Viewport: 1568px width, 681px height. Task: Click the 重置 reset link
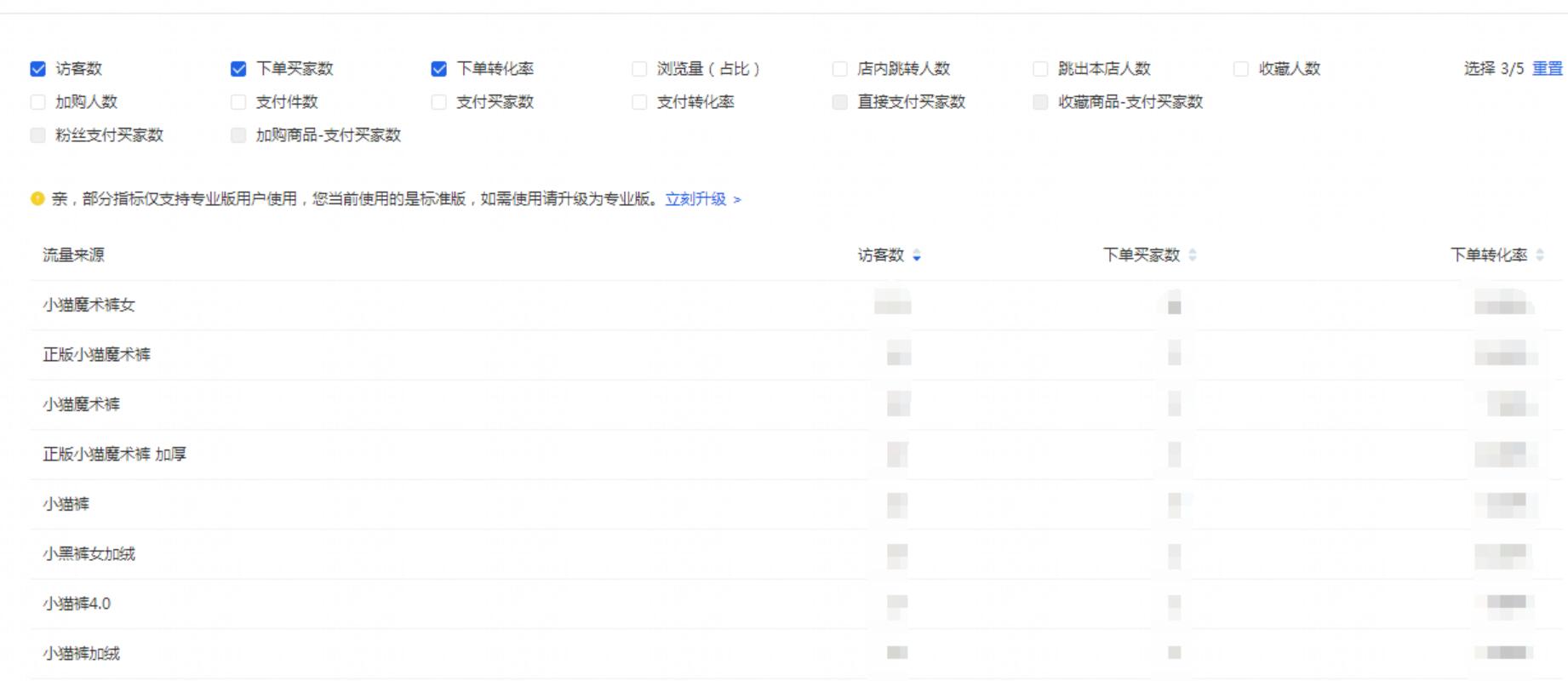click(1548, 69)
